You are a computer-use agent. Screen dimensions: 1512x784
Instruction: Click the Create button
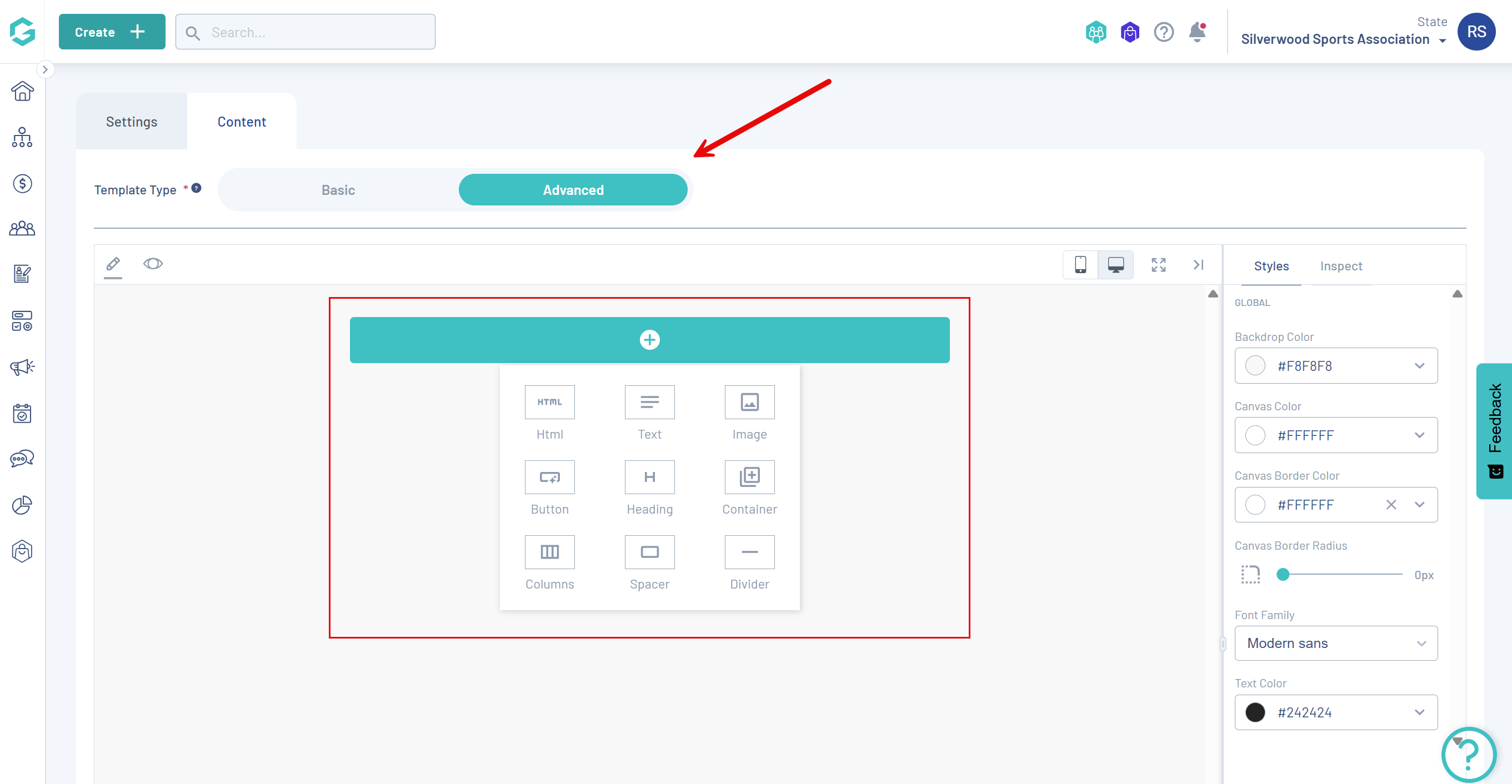click(x=112, y=32)
